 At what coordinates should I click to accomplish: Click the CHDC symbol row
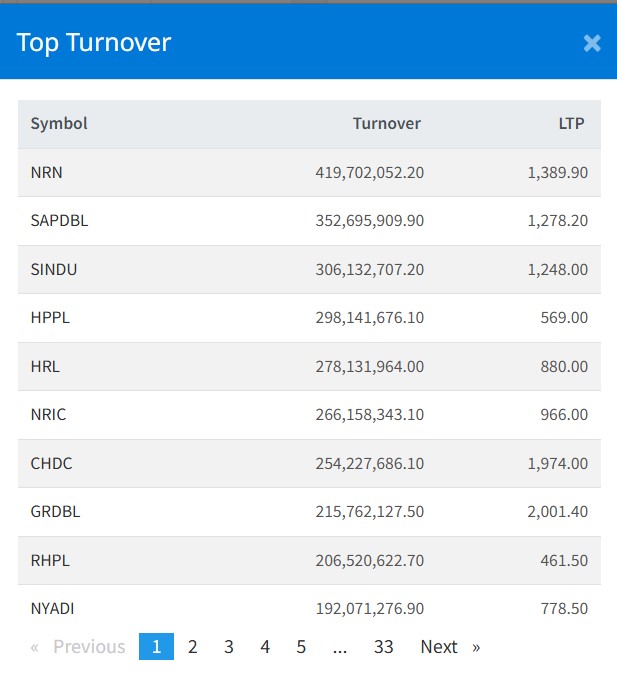pyautogui.click(x=51, y=464)
